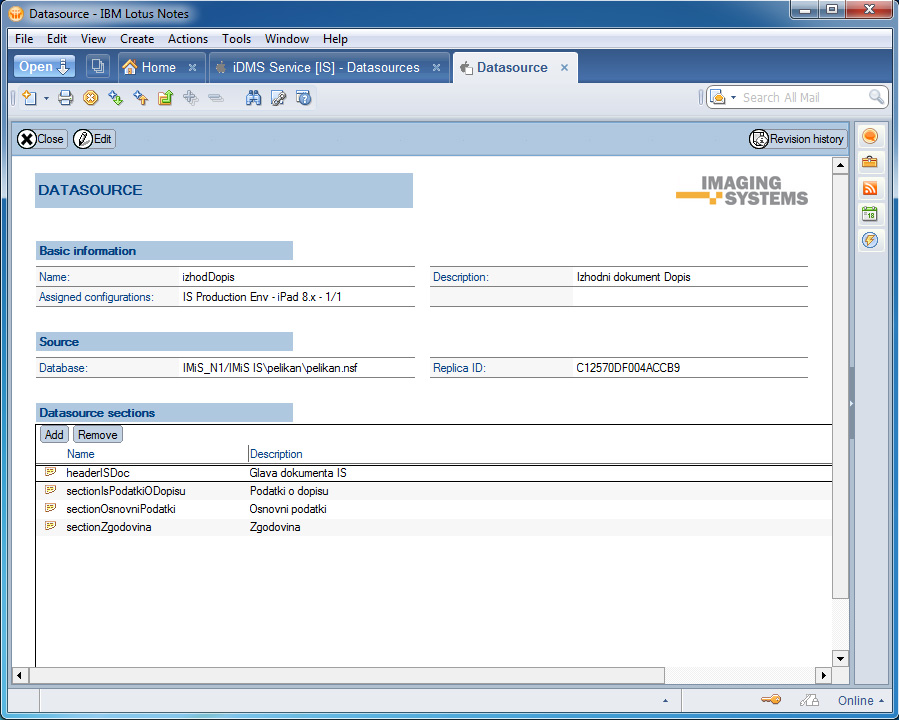Click the Replica ID value C12570DF004ACCB9
Image resolution: width=899 pixels, height=720 pixels.
[628, 368]
